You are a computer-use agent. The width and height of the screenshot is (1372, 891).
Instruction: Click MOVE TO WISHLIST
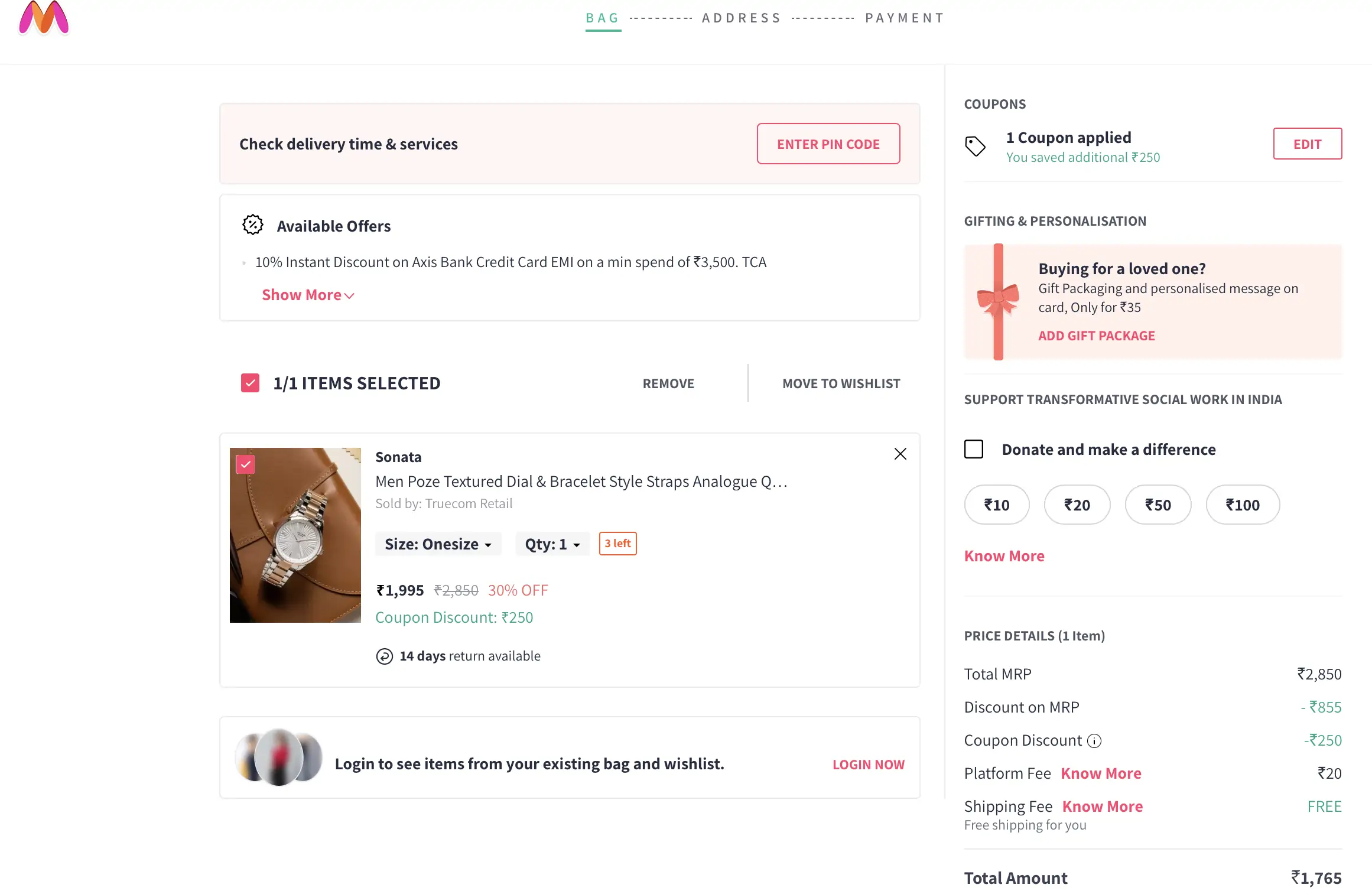(841, 383)
